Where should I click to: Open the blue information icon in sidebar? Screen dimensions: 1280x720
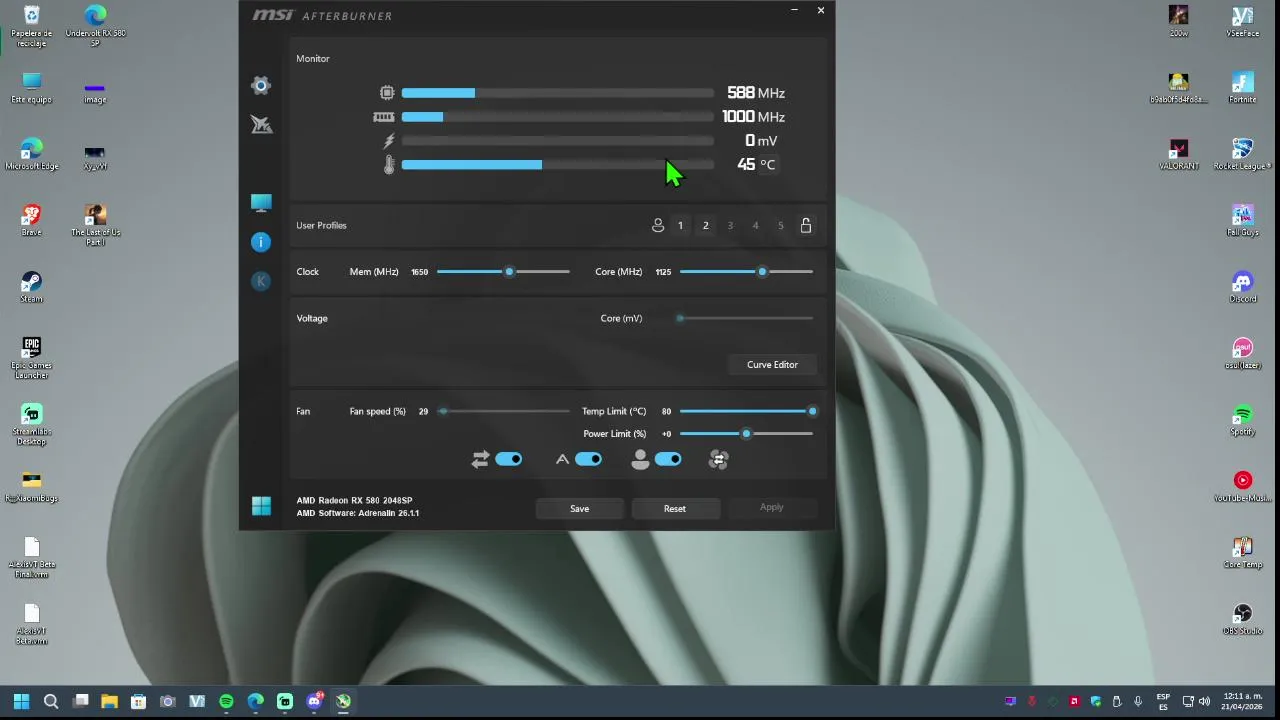click(261, 242)
